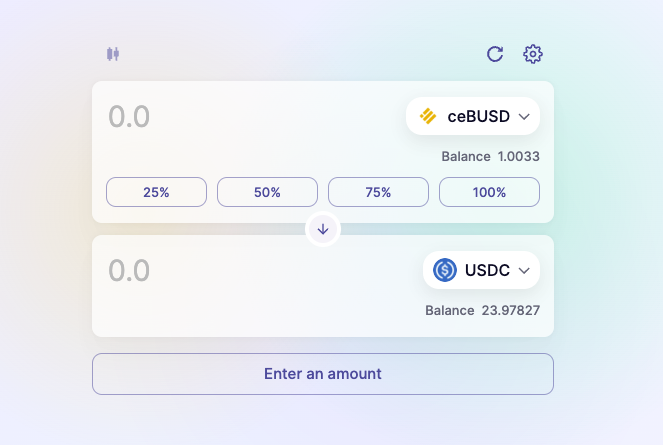The width and height of the screenshot is (663, 445).
Task: Open the USDC token selector
Action: (481, 270)
